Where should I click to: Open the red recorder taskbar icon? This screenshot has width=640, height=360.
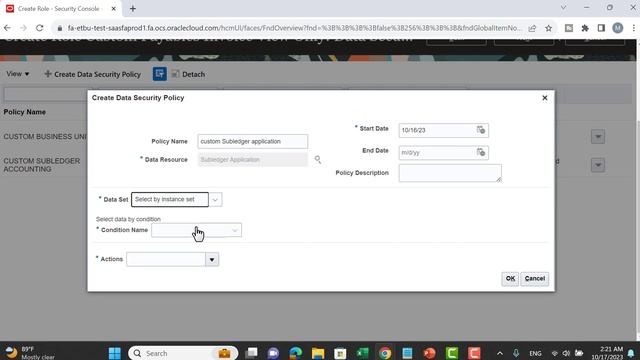tap(474, 353)
